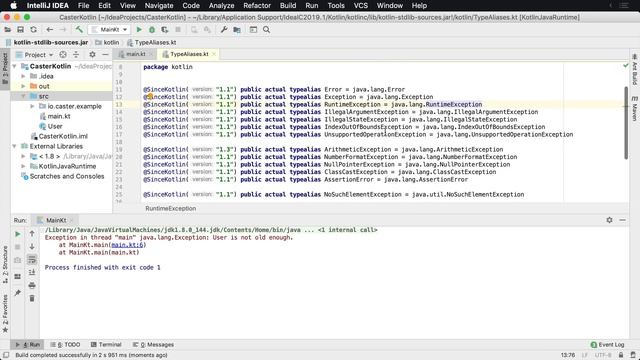Toggle soft-wrap in Run console
This screenshot has height=360, width=640.
32,260
